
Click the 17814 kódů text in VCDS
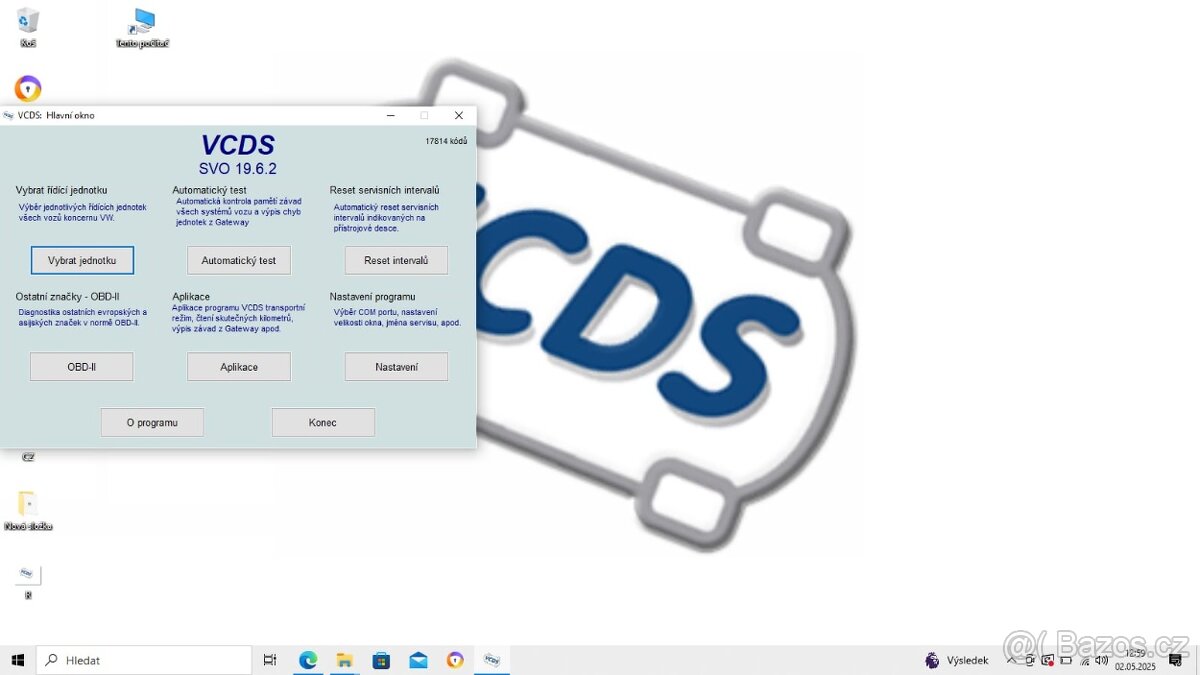tap(446, 141)
